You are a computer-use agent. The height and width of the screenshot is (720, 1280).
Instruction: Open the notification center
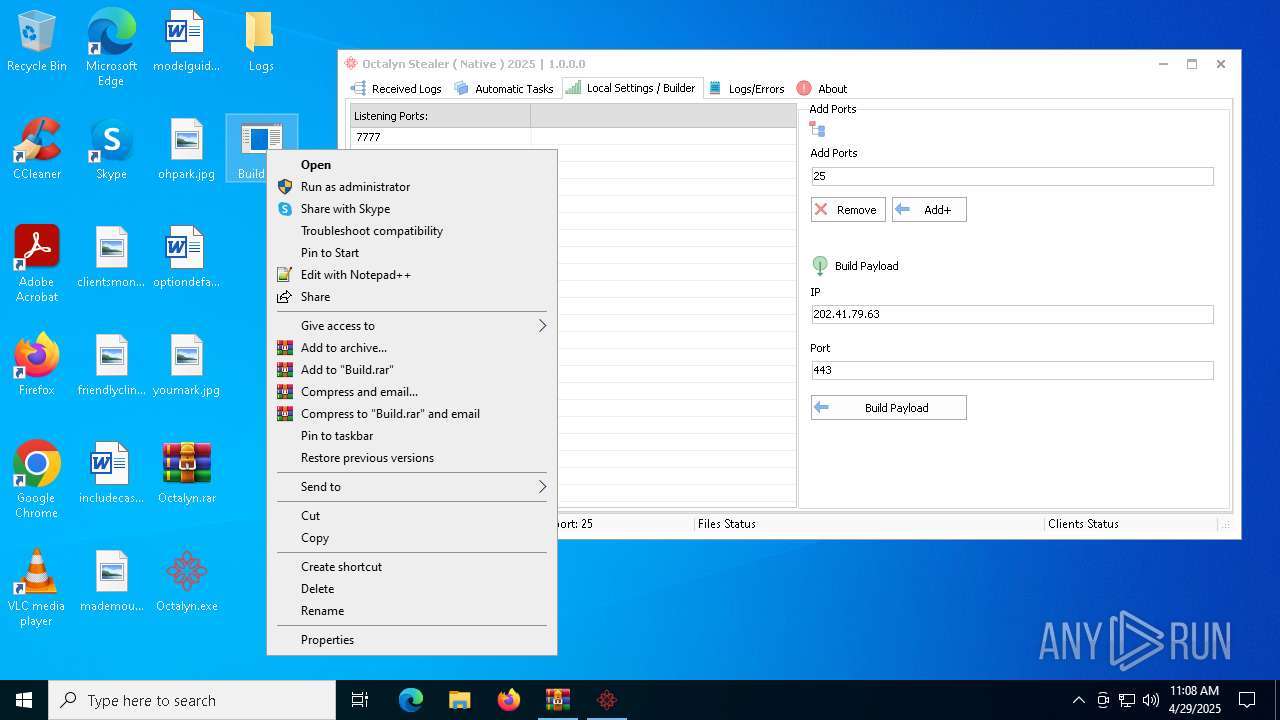[x=1247, y=700]
